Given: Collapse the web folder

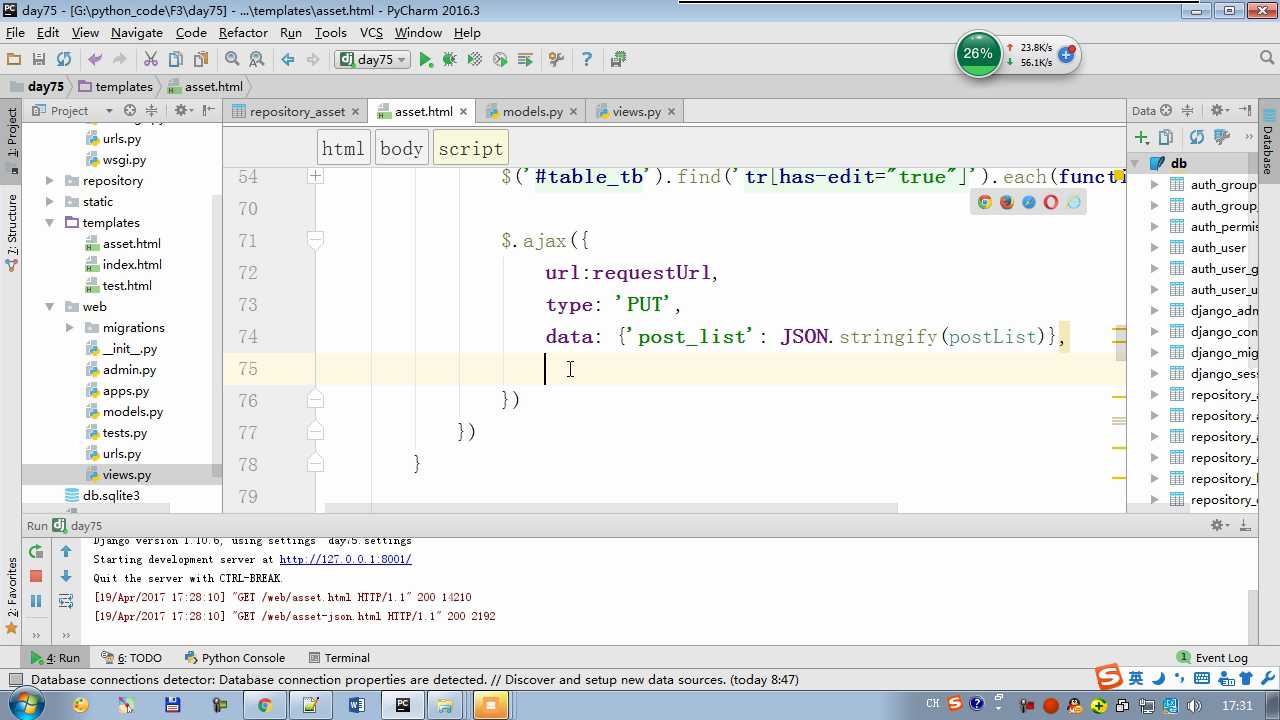Looking at the screenshot, I should click(x=50, y=307).
